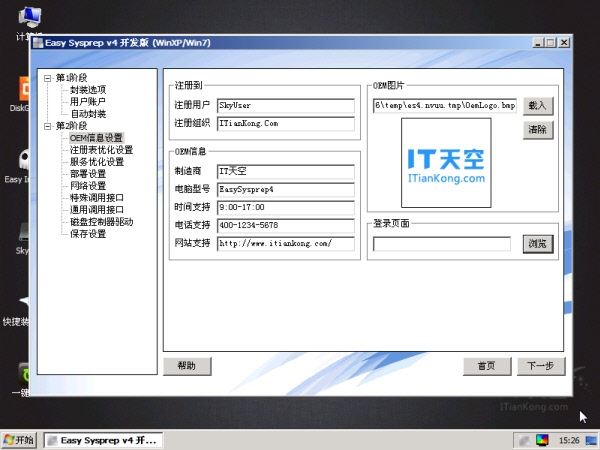
Task: Select OEM信息设置 tree item
Action: pos(96,138)
